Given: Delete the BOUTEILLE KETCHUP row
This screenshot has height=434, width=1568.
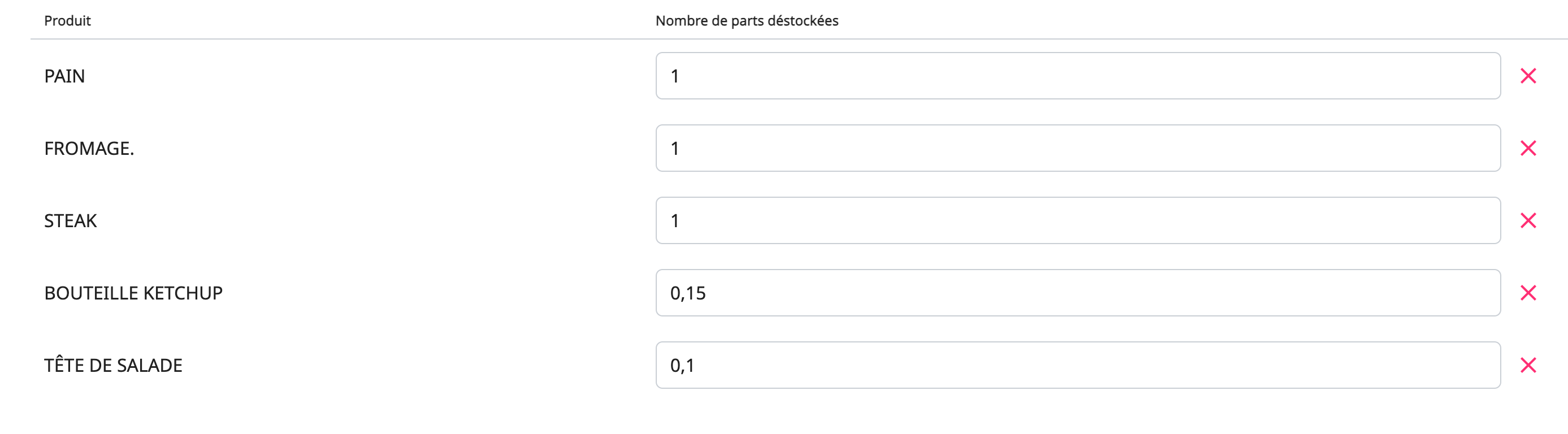Looking at the screenshot, I should click(1528, 293).
